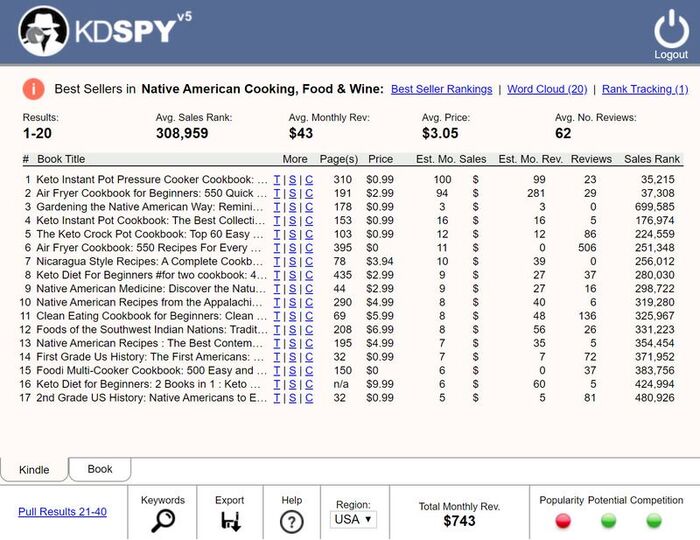Image resolution: width=700 pixels, height=540 pixels.
Task: Click the red Popularity indicator
Action: click(x=563, y=520)
